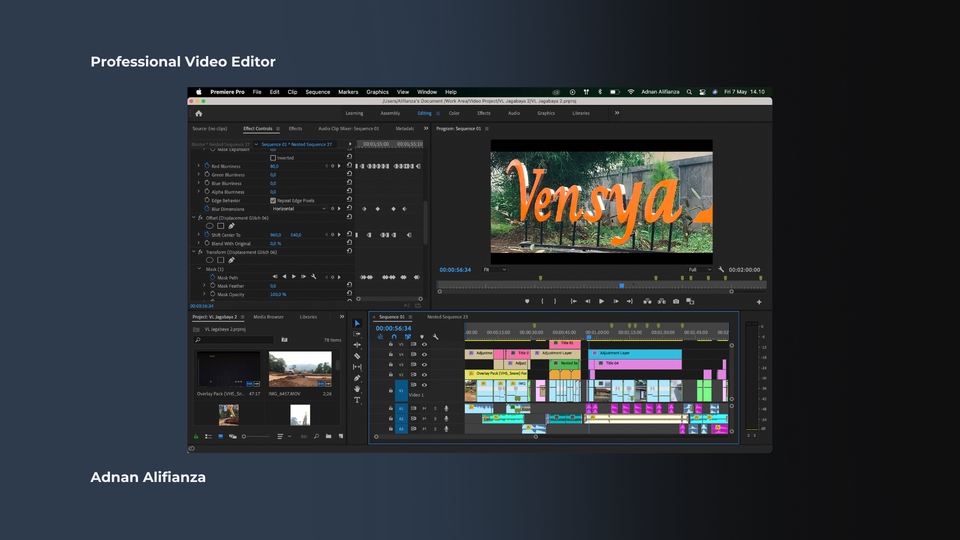Image resolution: width=960 pixels, height=540 pixels.
Task: Toggle the Red Blurriness stopwatch animation
Action: point(206,166)
